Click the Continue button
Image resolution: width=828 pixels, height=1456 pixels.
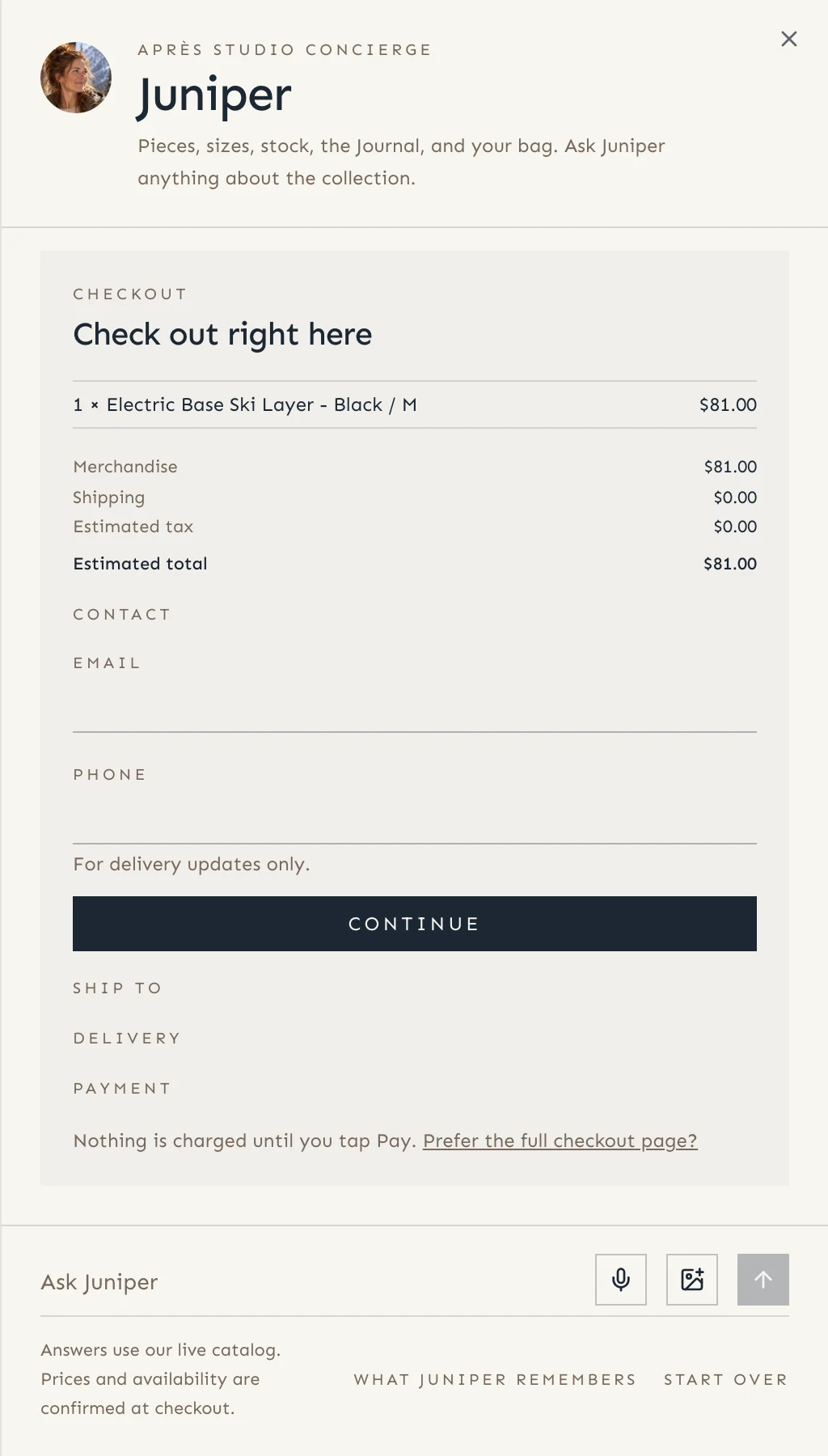pyautogui.click(x=415, y=924)
